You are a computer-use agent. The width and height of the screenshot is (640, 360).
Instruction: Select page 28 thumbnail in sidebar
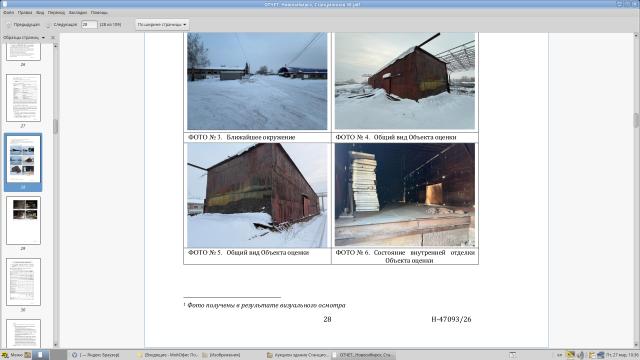point(23,159)
